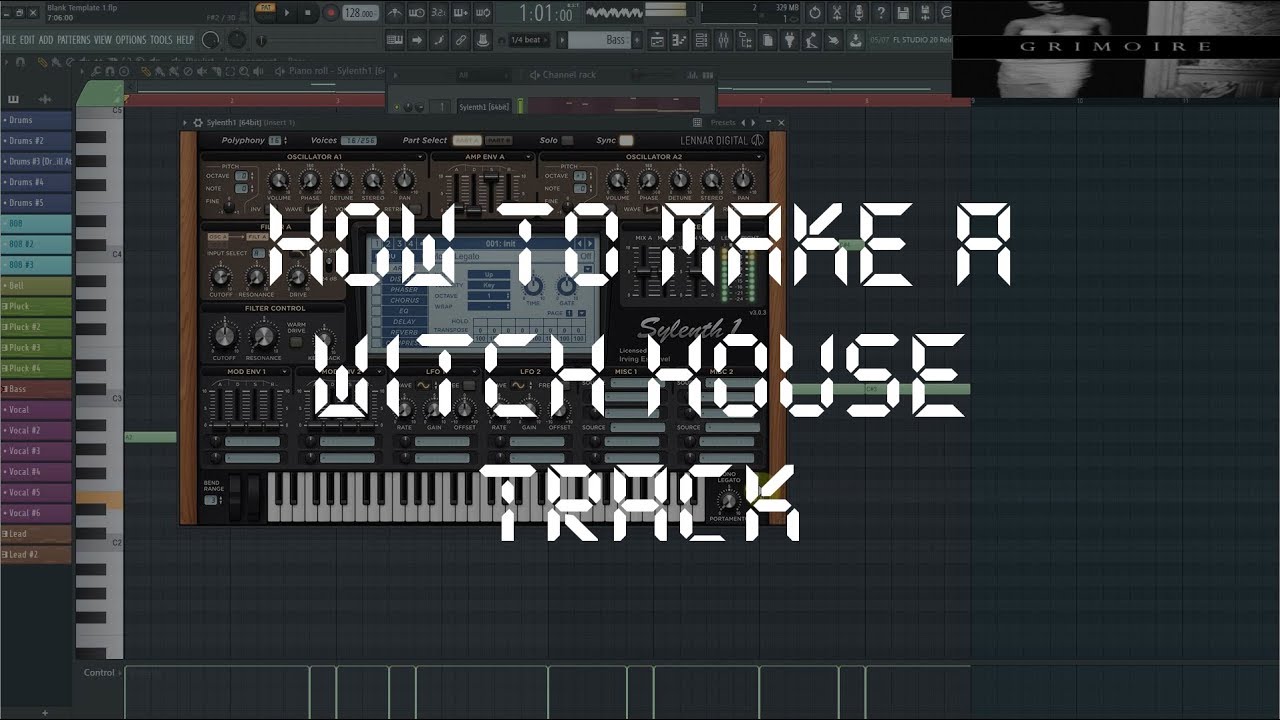Toggle auto-scroll arrow icon
The image size is (1280, 720).
(x=417, y=40)
